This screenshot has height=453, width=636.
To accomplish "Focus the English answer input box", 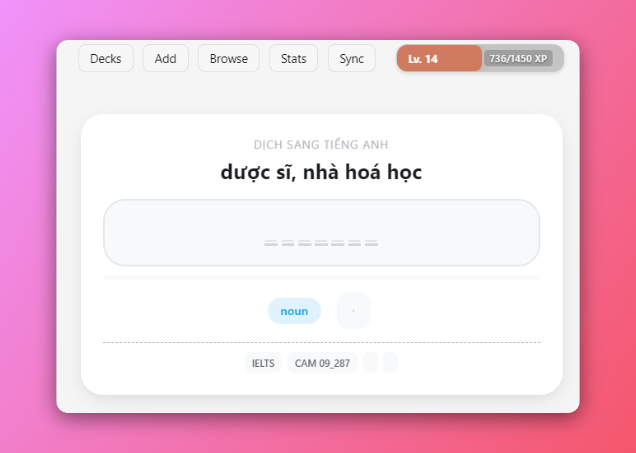I will click(321, 223).
